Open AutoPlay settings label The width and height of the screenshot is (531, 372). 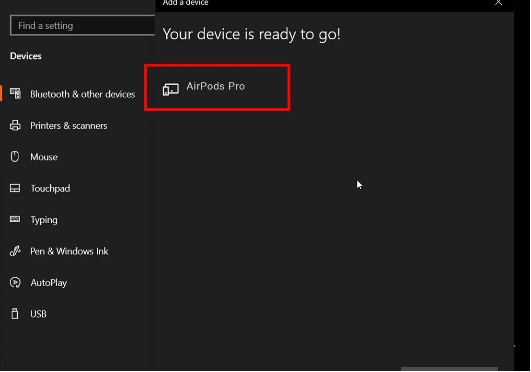click(x=49, y=283)
